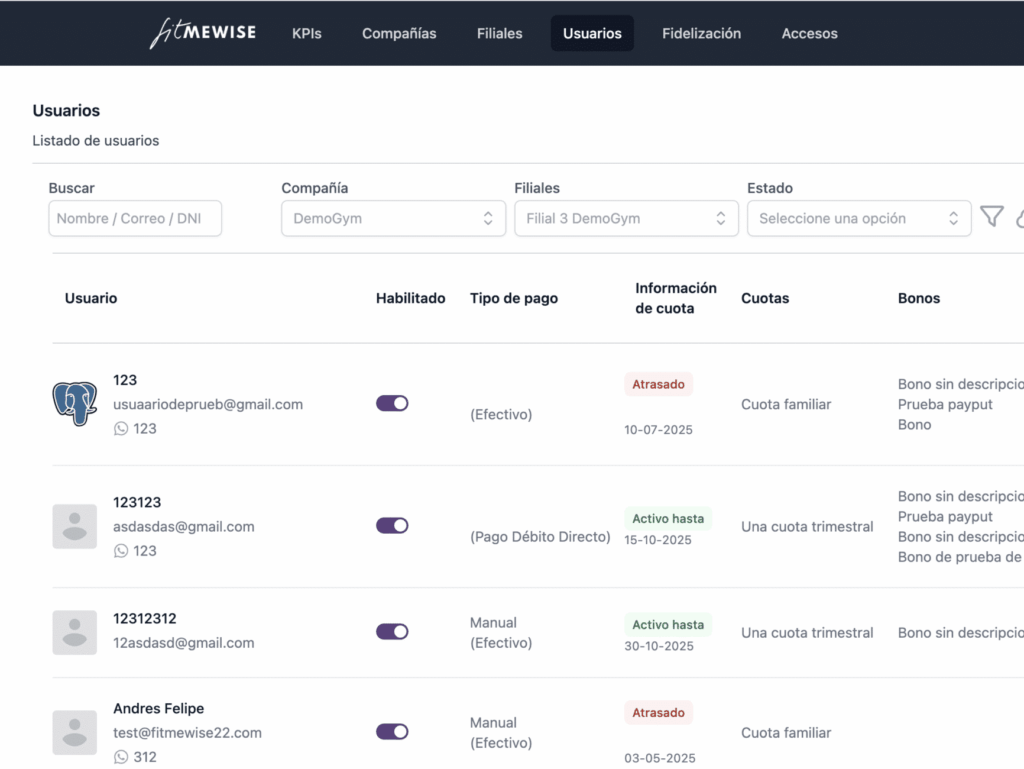Click placeholder avatar of user 12312312

tap(74, 632)
